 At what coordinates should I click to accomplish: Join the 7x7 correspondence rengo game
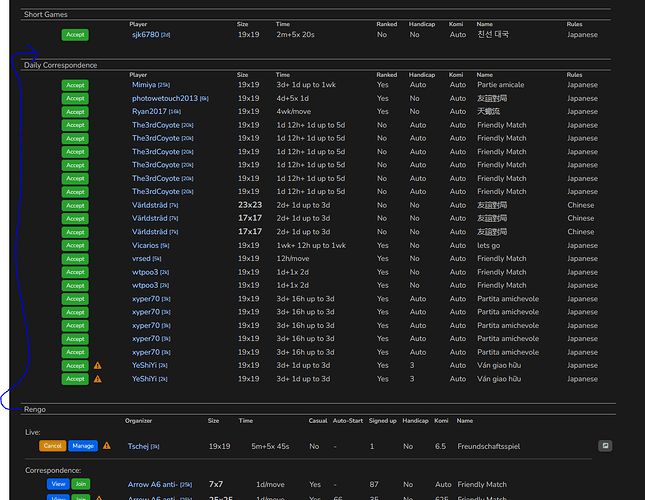point(80,484)
